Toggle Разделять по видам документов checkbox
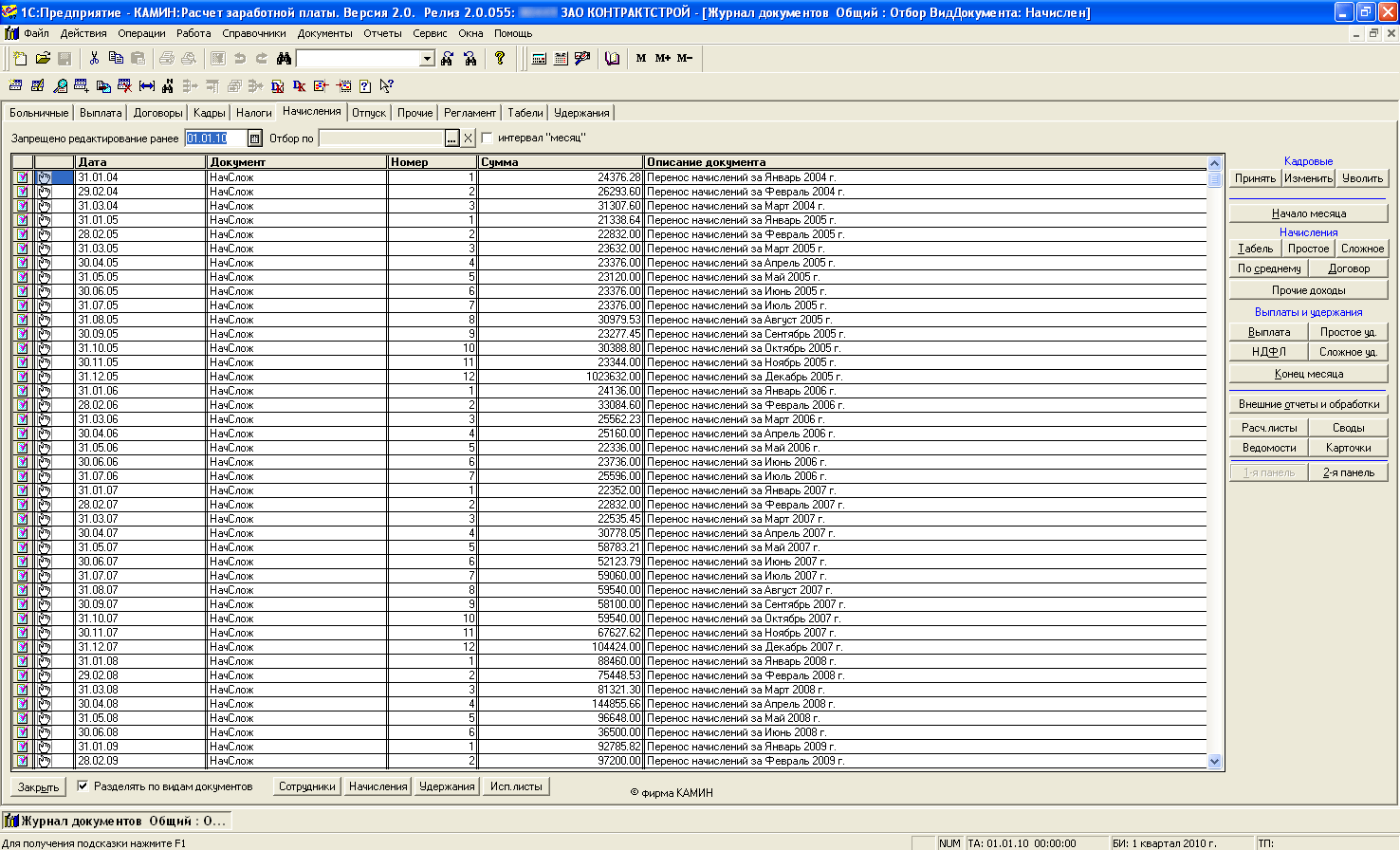This screenshot has height=850, width=1400. pos(83,786)
